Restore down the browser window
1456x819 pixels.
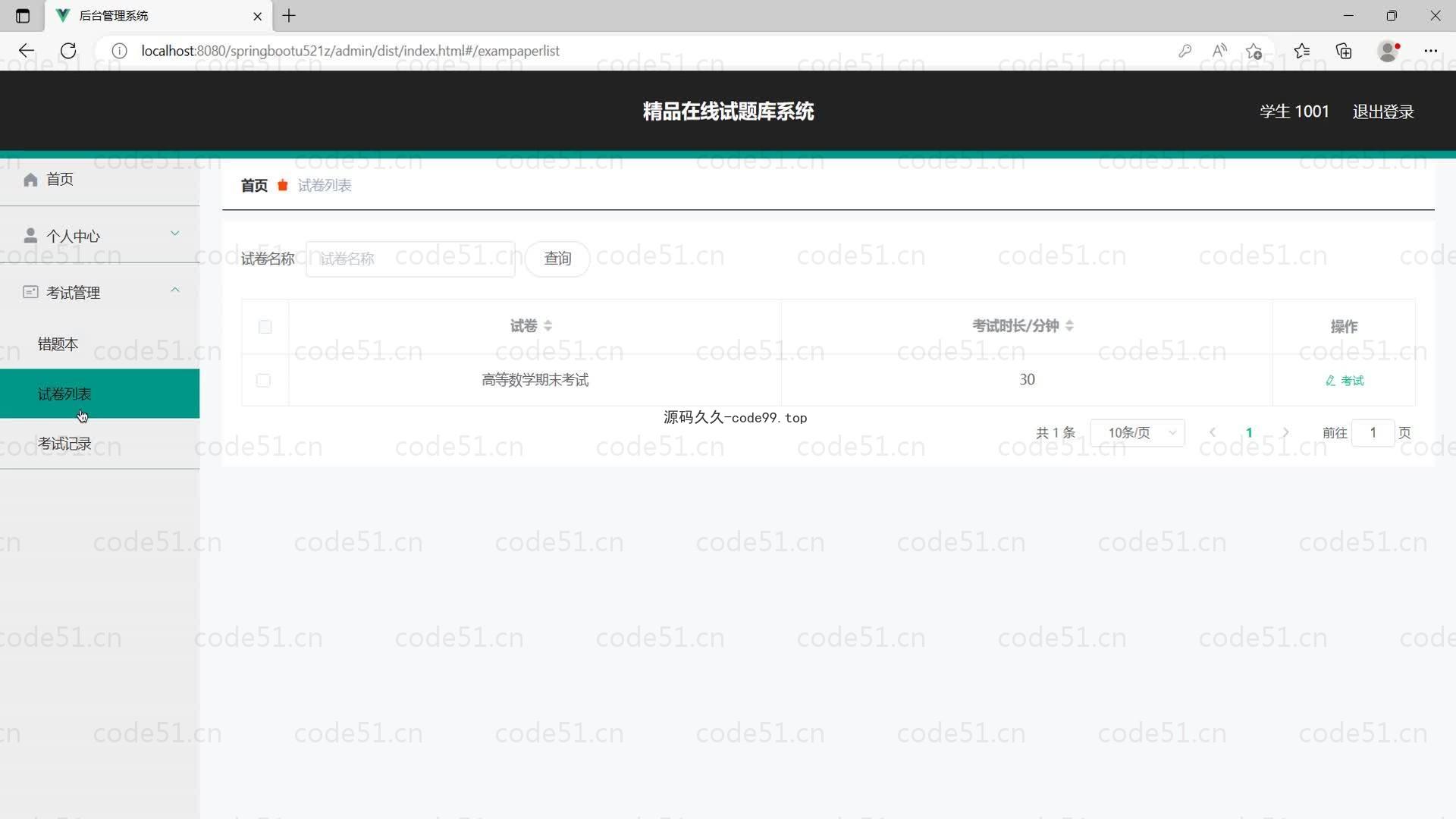click(x=1392, y=15)
